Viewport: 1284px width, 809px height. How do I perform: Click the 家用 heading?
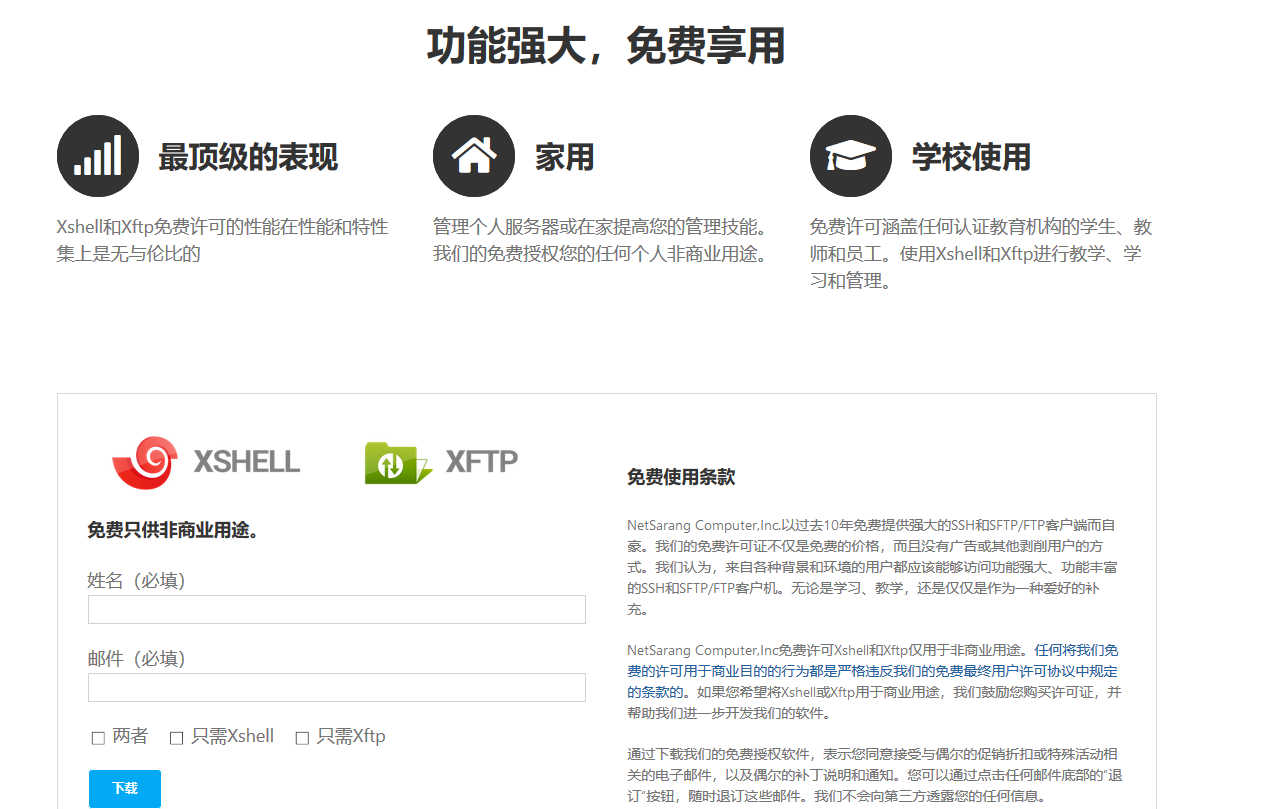coord(564,157)
